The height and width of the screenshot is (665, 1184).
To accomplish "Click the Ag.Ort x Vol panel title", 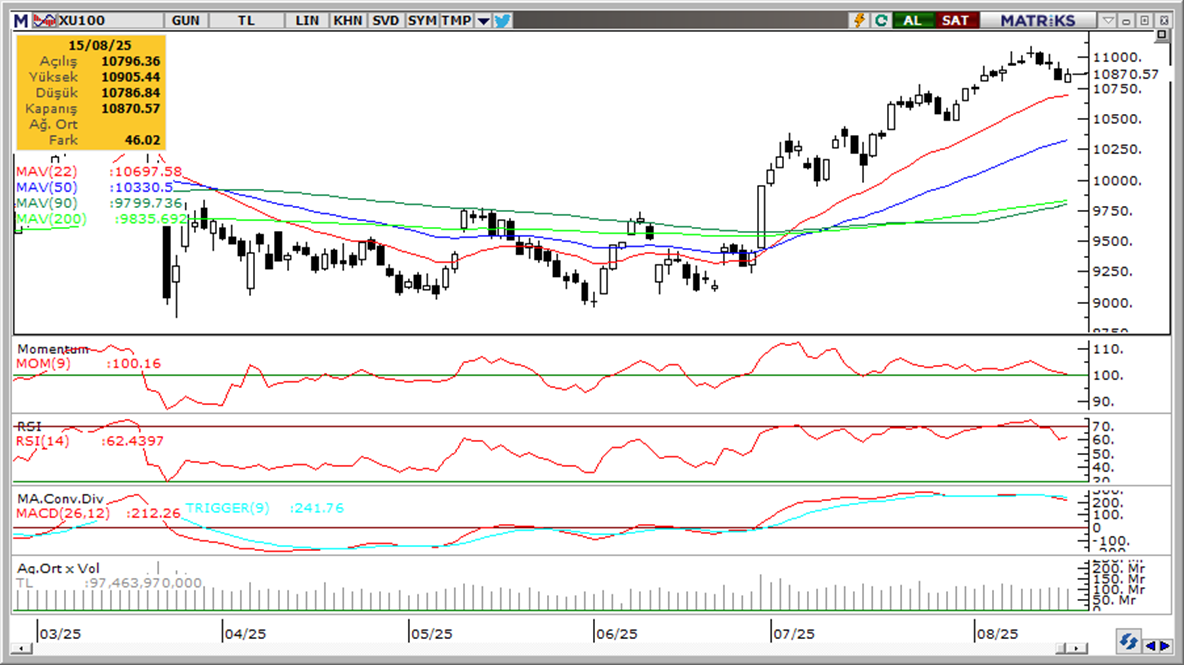I will click(58, 568).
